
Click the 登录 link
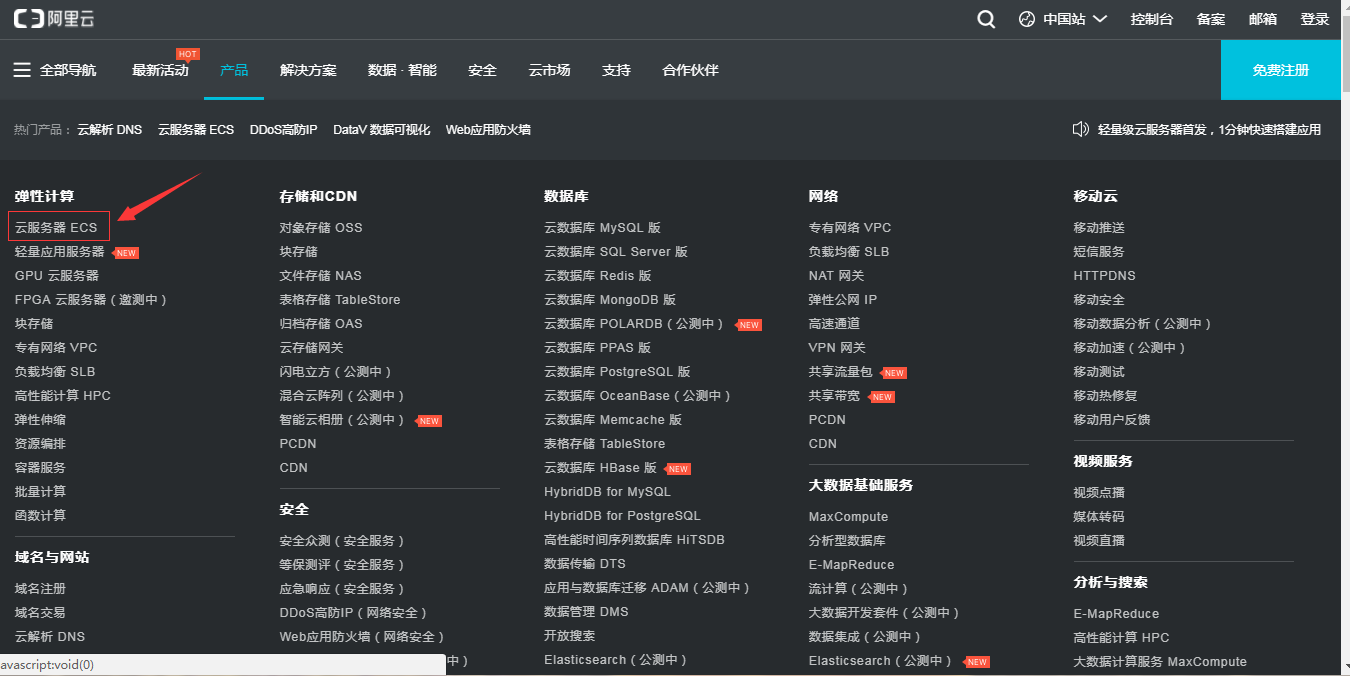pos(1315,19)
